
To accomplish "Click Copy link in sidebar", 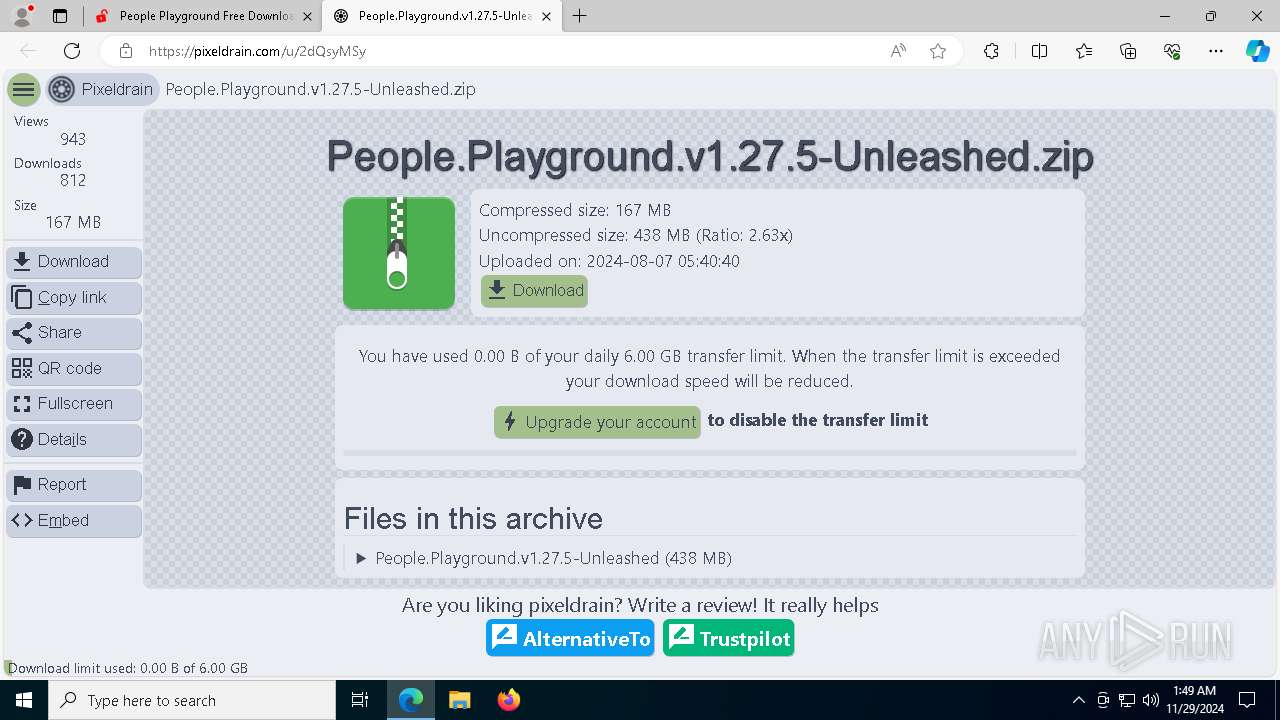I will pos(74,298).
